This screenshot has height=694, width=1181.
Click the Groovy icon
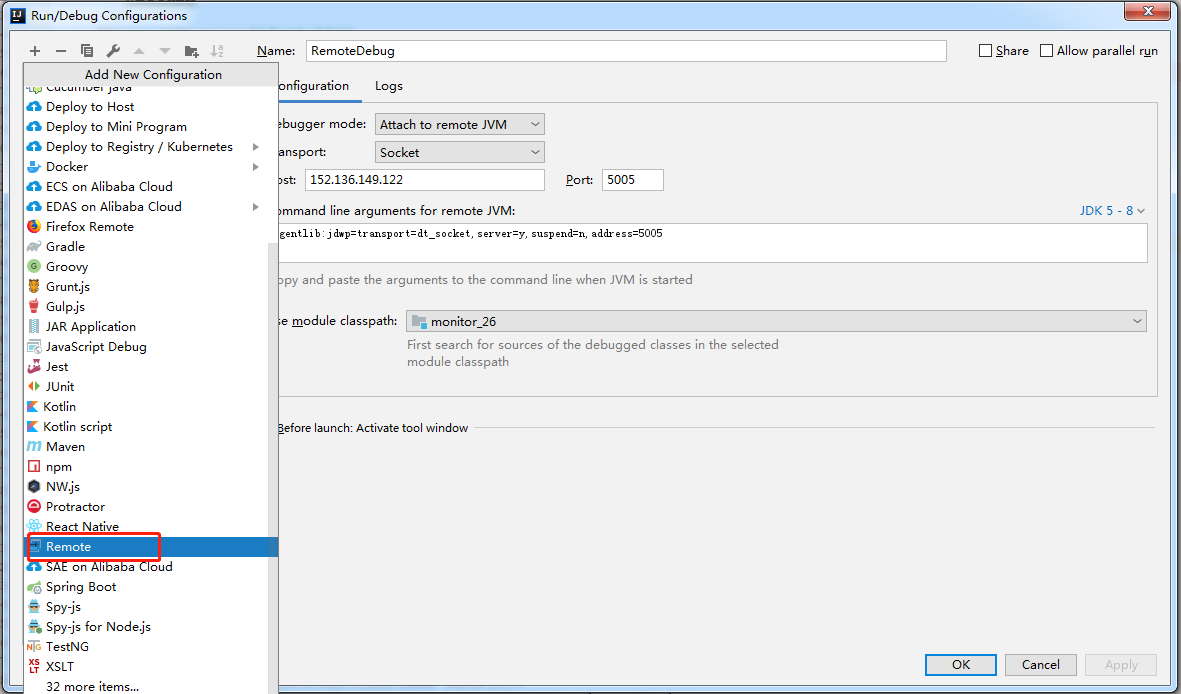click(34, 267)
